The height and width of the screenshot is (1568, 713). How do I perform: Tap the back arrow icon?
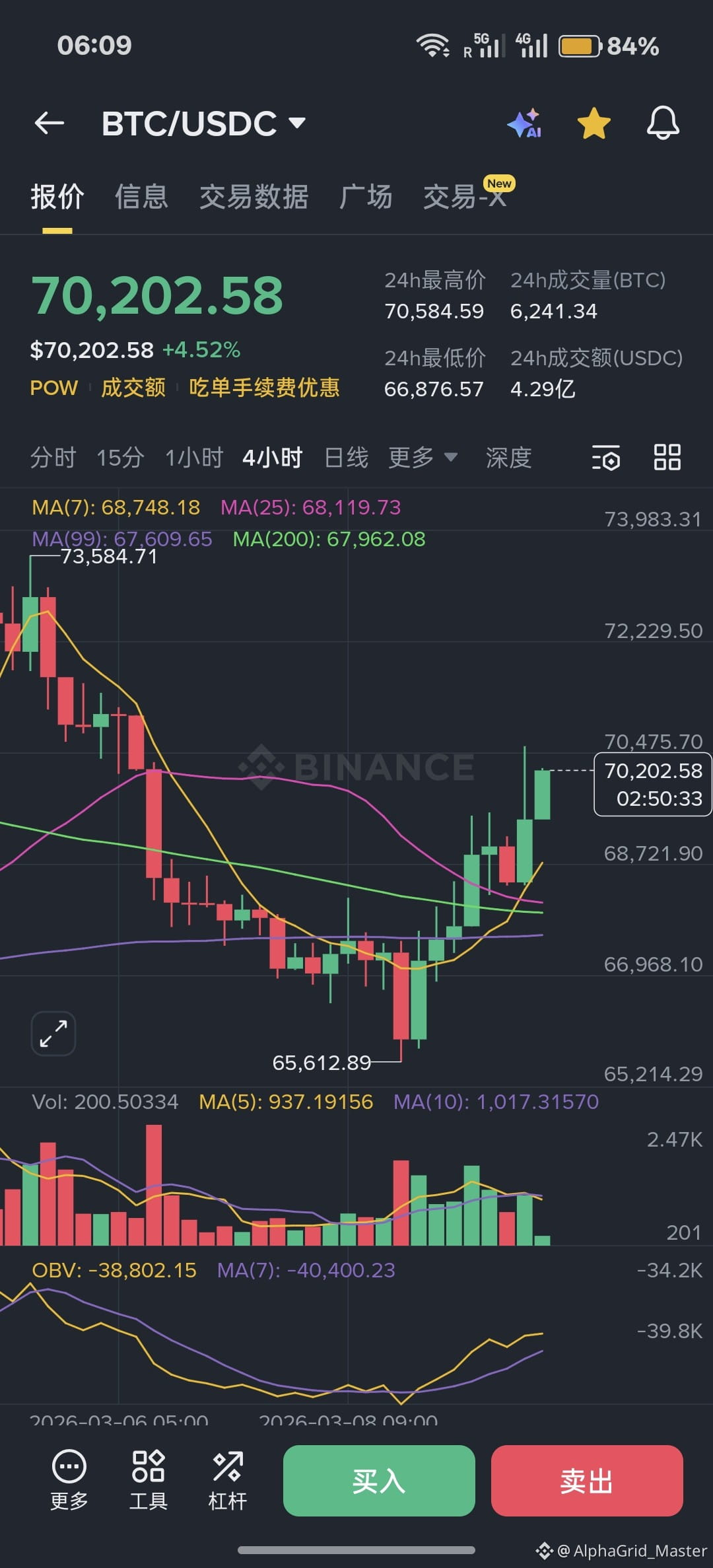point(50,123)
